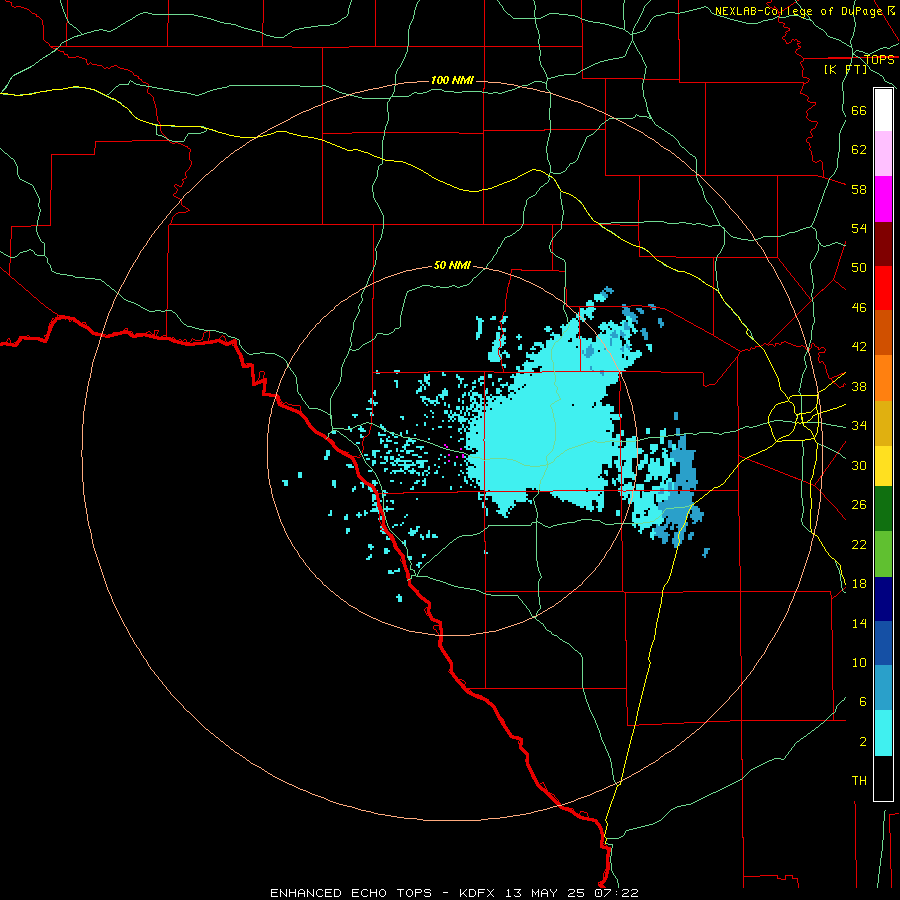This screenshot has height=900, width=900.
Task: Click the legend value 50
Action: [859, 268]
